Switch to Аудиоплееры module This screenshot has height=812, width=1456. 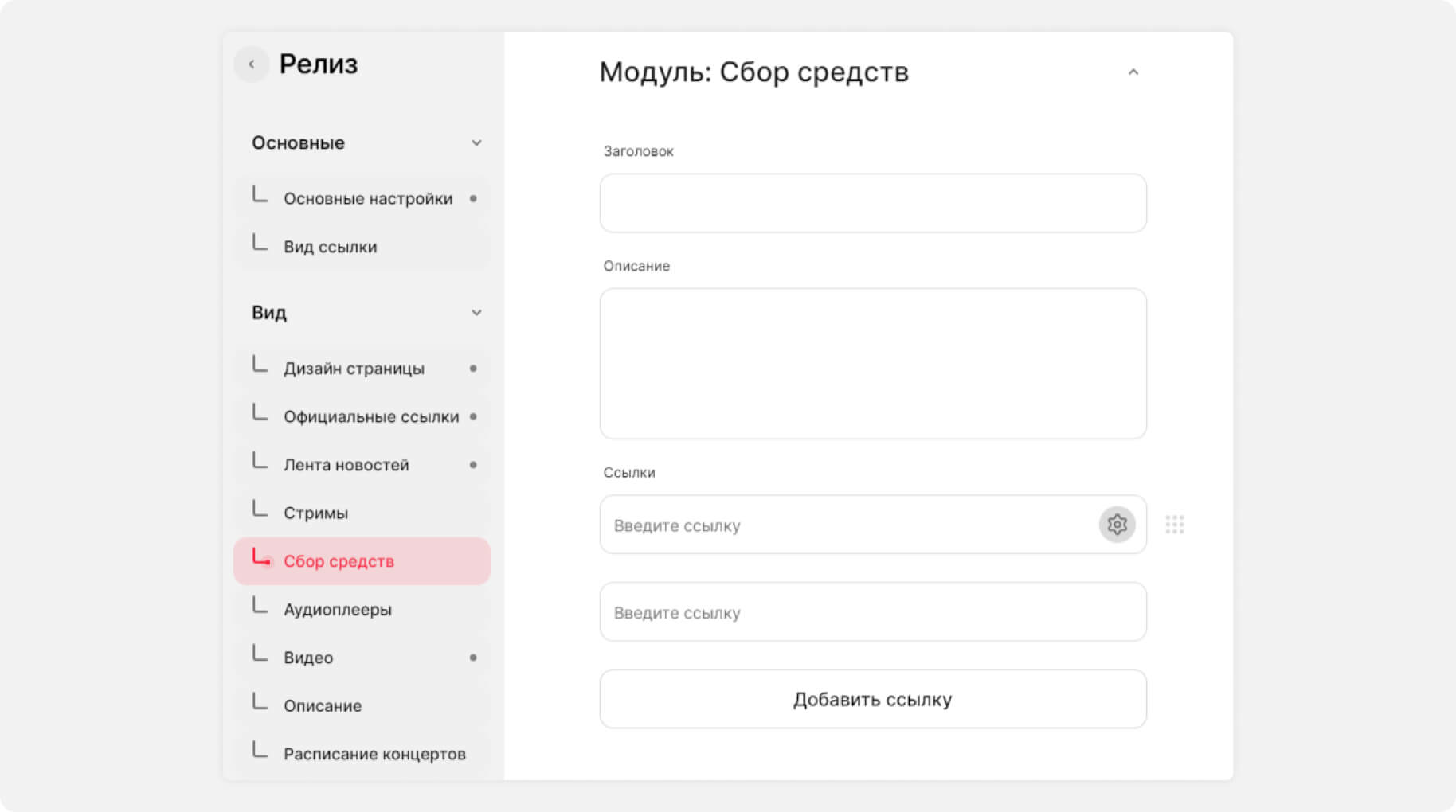[x=337, y=610]
